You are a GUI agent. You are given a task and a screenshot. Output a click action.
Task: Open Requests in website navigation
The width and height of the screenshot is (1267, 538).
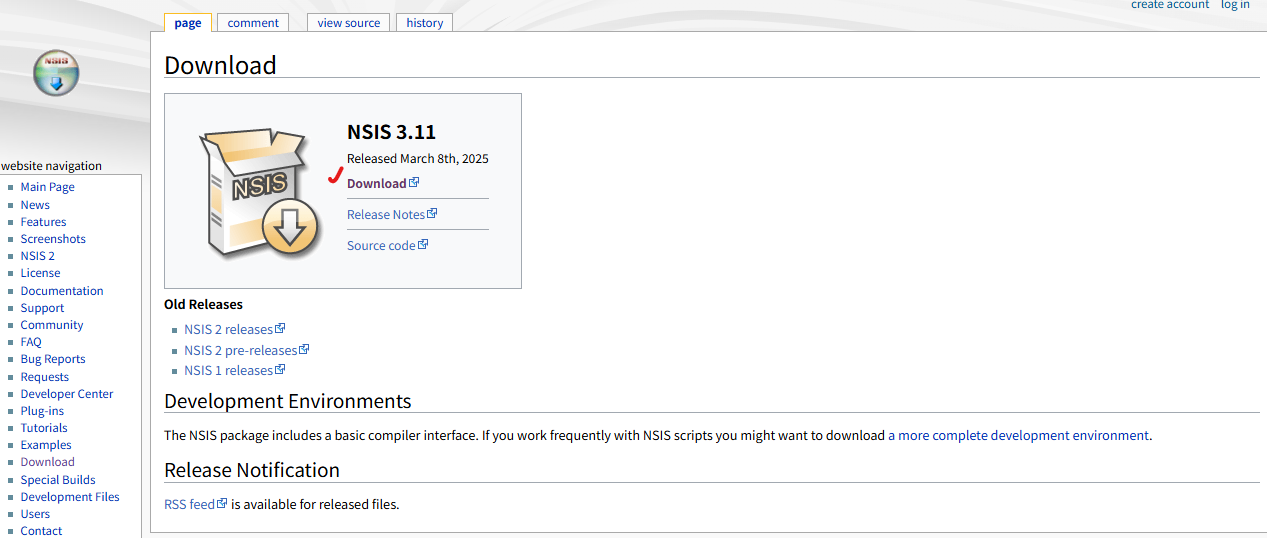point(45,377)
